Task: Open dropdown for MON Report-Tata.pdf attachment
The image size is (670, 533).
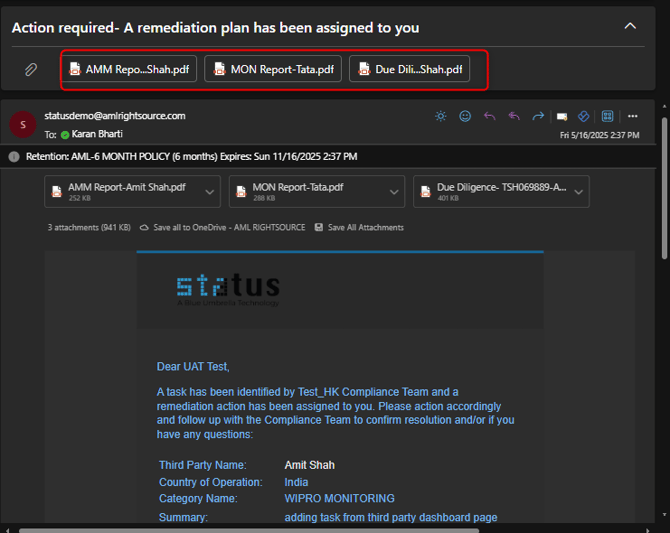Action: coord(394,191)
